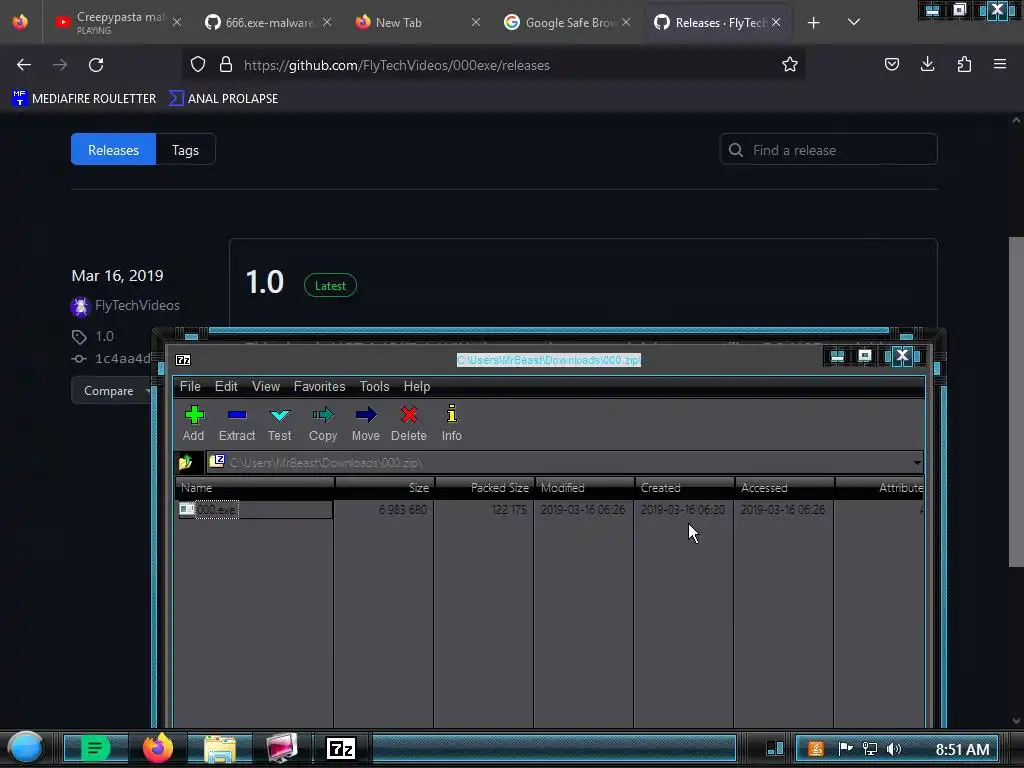
Task: Switch to Tags view on GitHub
Action: [185, 150]
